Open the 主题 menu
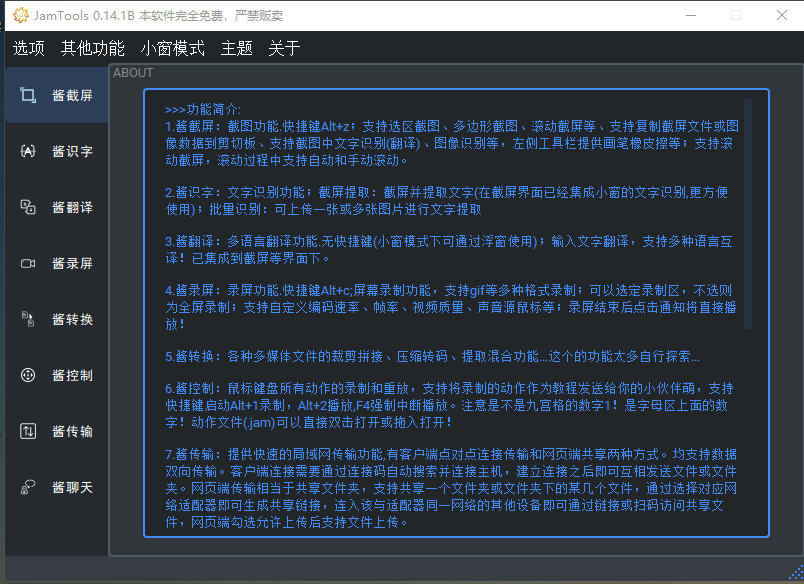 pos(236,48)
